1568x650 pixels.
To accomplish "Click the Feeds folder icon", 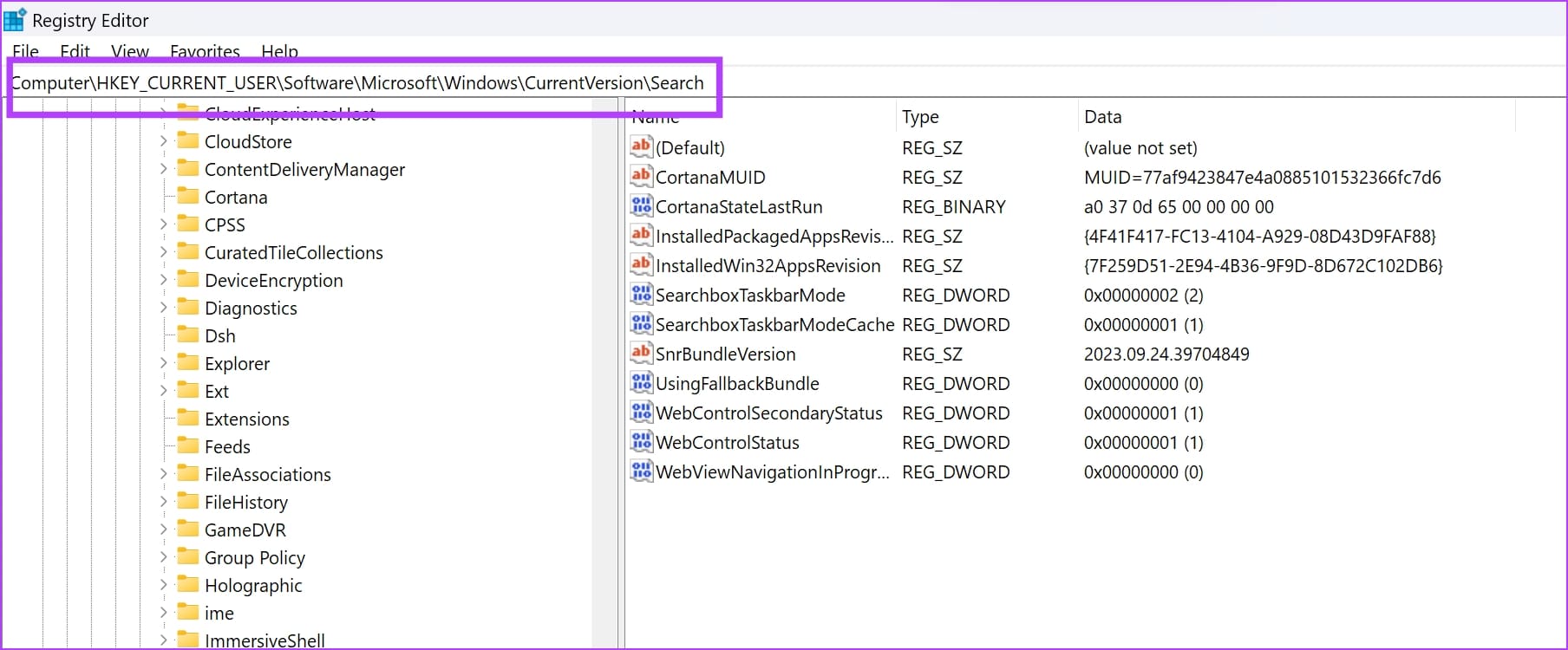I will tap(187, 445).
